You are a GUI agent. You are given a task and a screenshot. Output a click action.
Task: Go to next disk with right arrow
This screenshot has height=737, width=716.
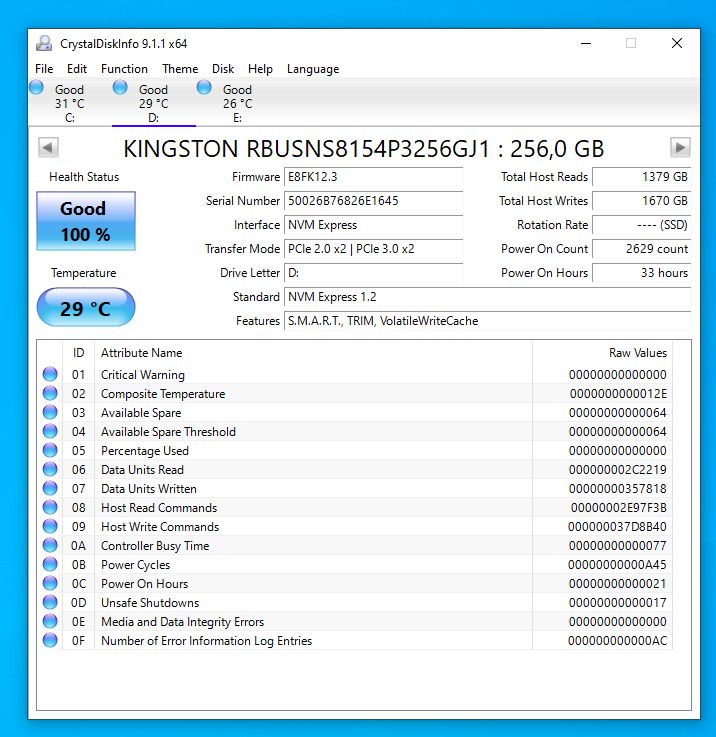pos(680,148)
